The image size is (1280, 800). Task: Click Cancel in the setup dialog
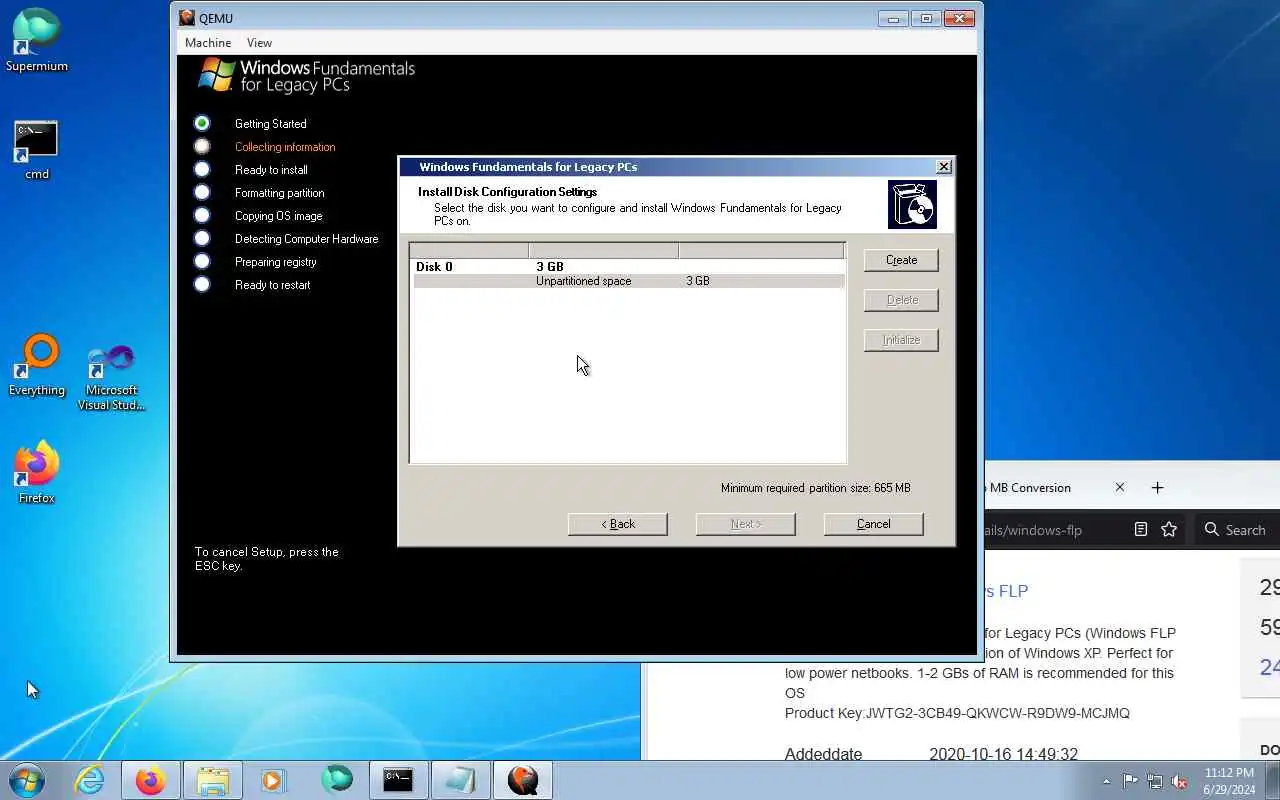[x=873, y=524]
